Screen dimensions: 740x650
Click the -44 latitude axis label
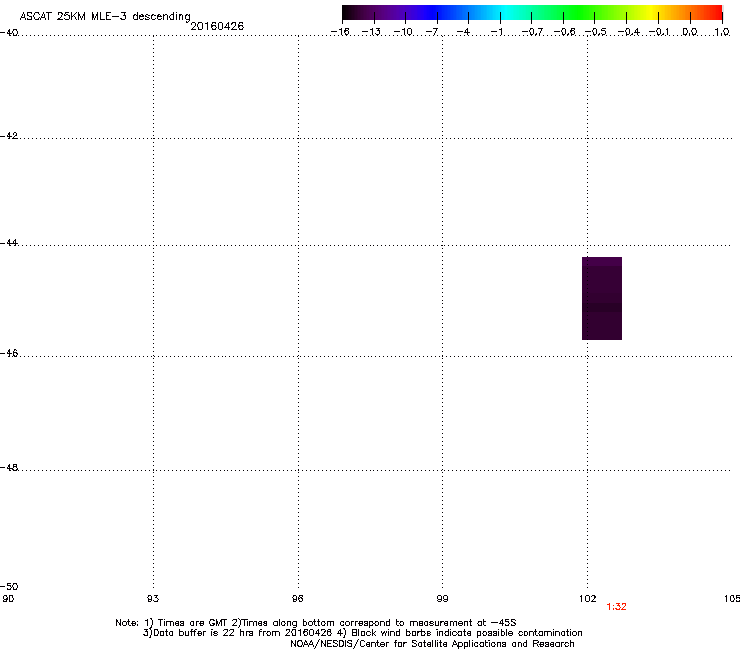point(9,243)
